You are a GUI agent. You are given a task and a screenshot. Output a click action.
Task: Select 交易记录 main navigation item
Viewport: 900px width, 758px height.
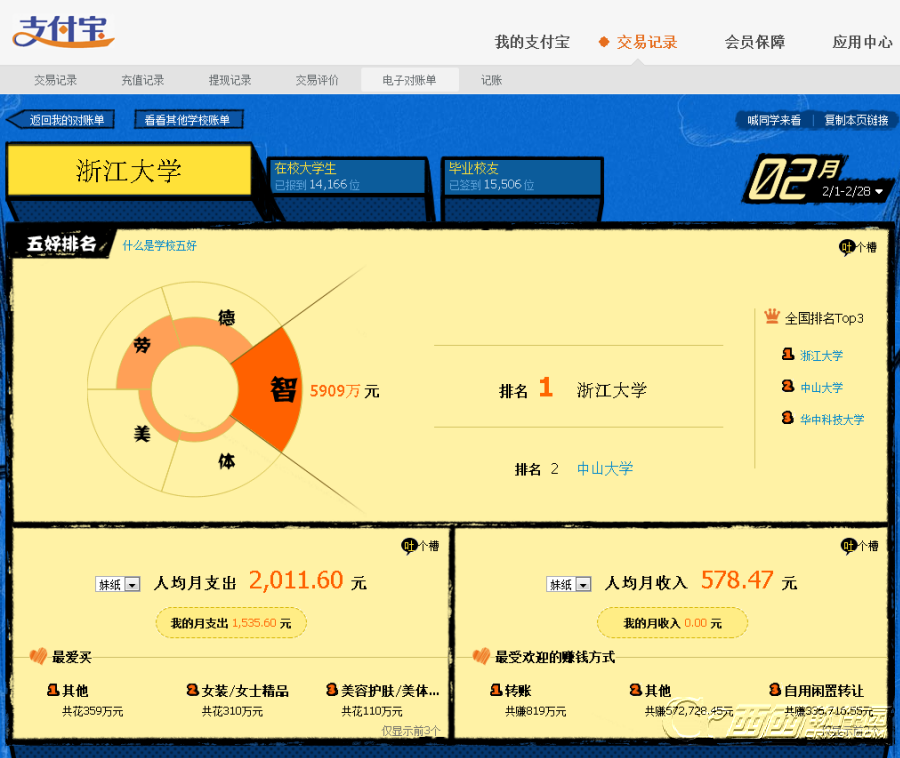(647, 42)
